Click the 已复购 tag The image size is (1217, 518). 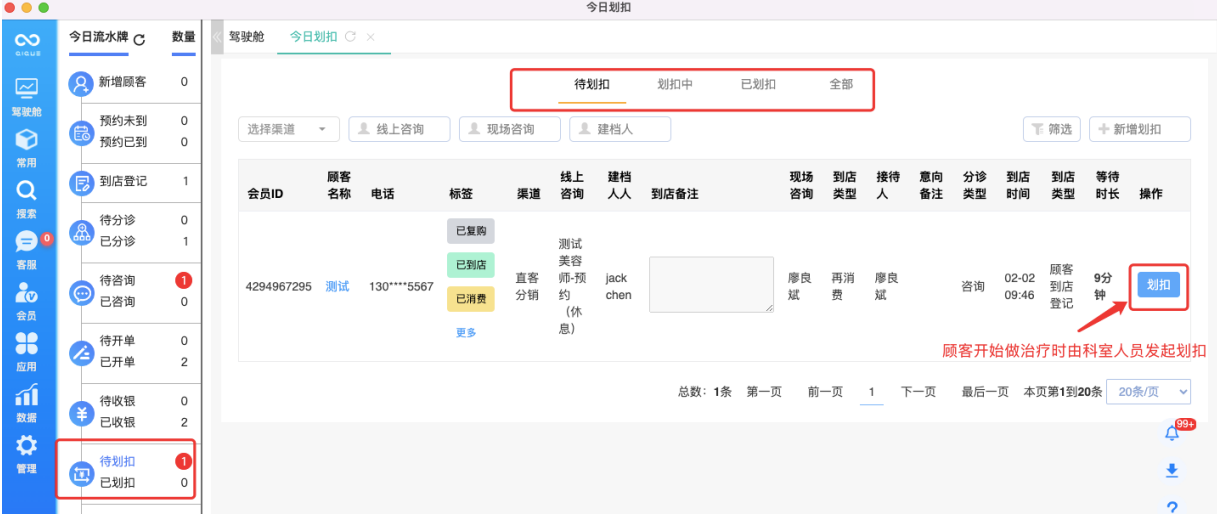pyautogui.click(x=470, y=231)
